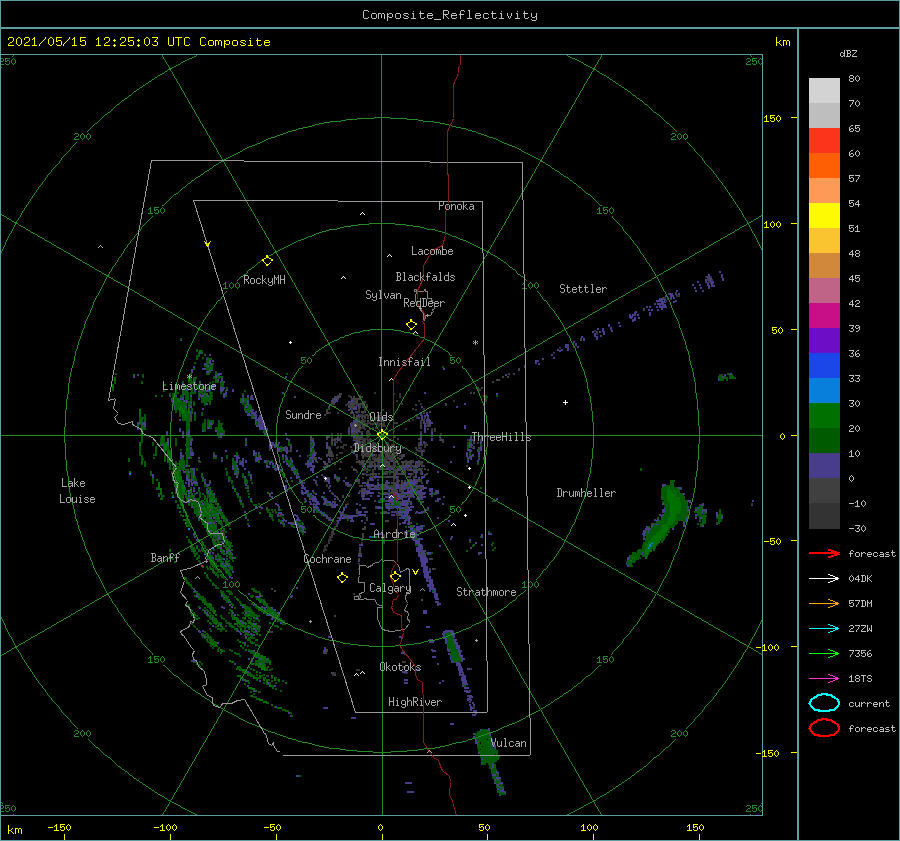This screenshot has width=900, height=841.
Task: Click the Banff label
Action: (165, 557)
